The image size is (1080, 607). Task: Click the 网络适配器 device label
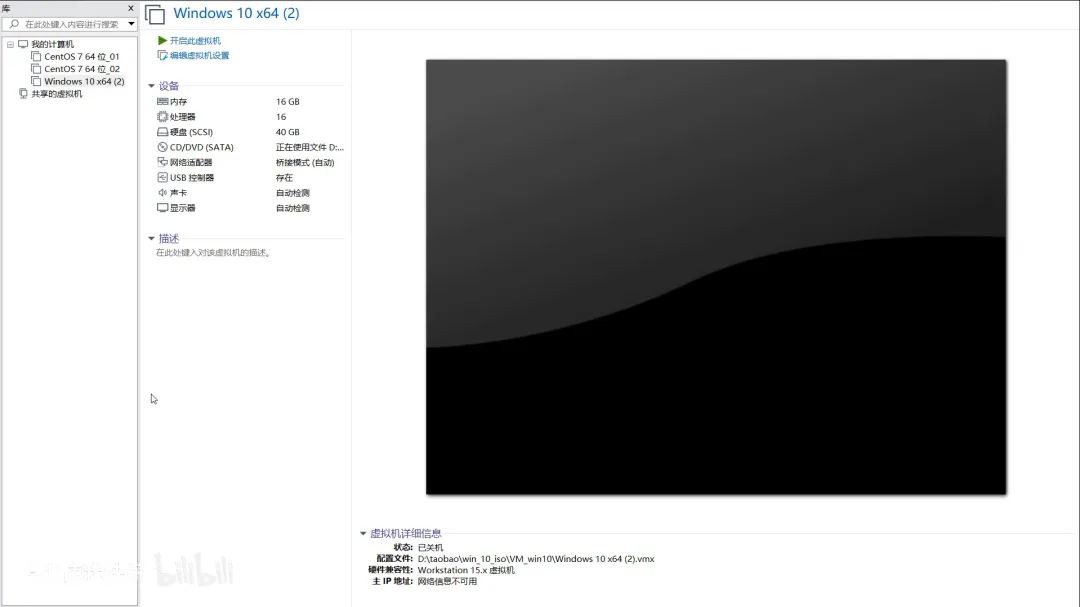[x=191, y=163]
